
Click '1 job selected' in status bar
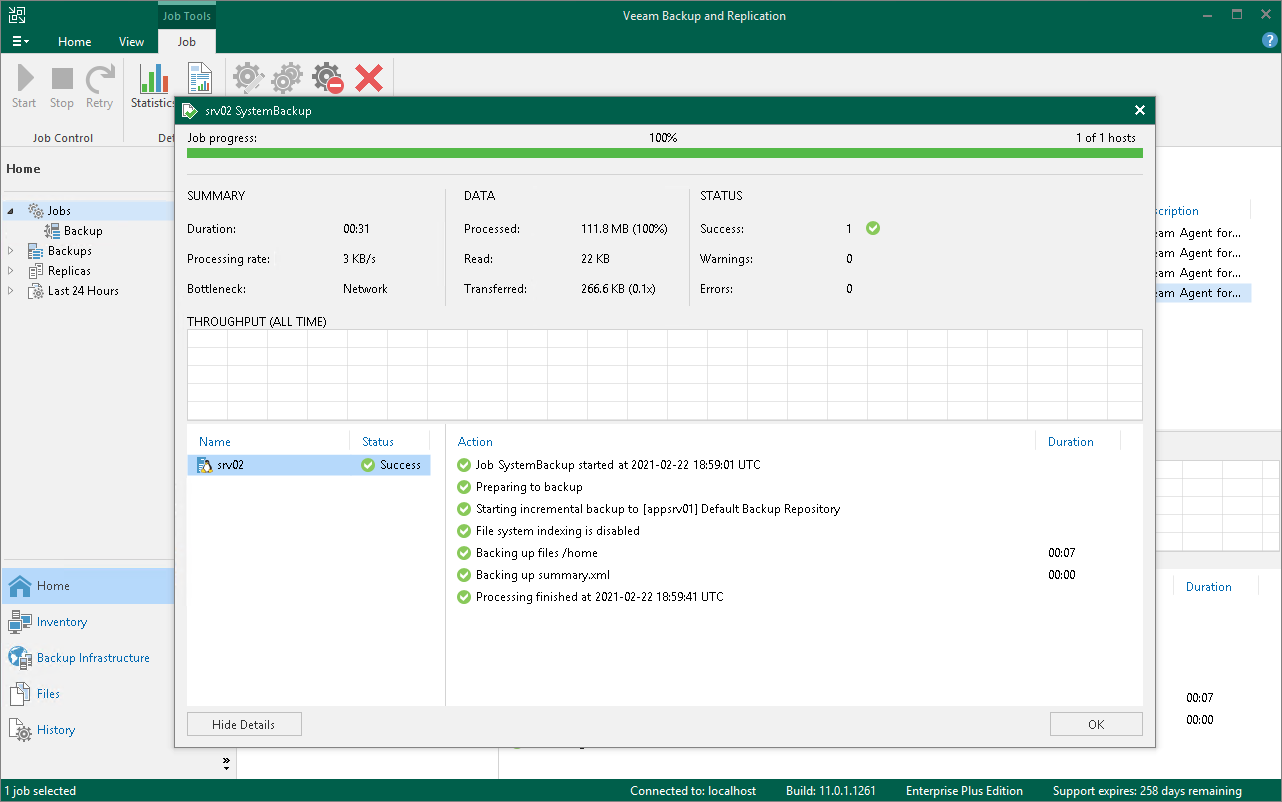41,791
